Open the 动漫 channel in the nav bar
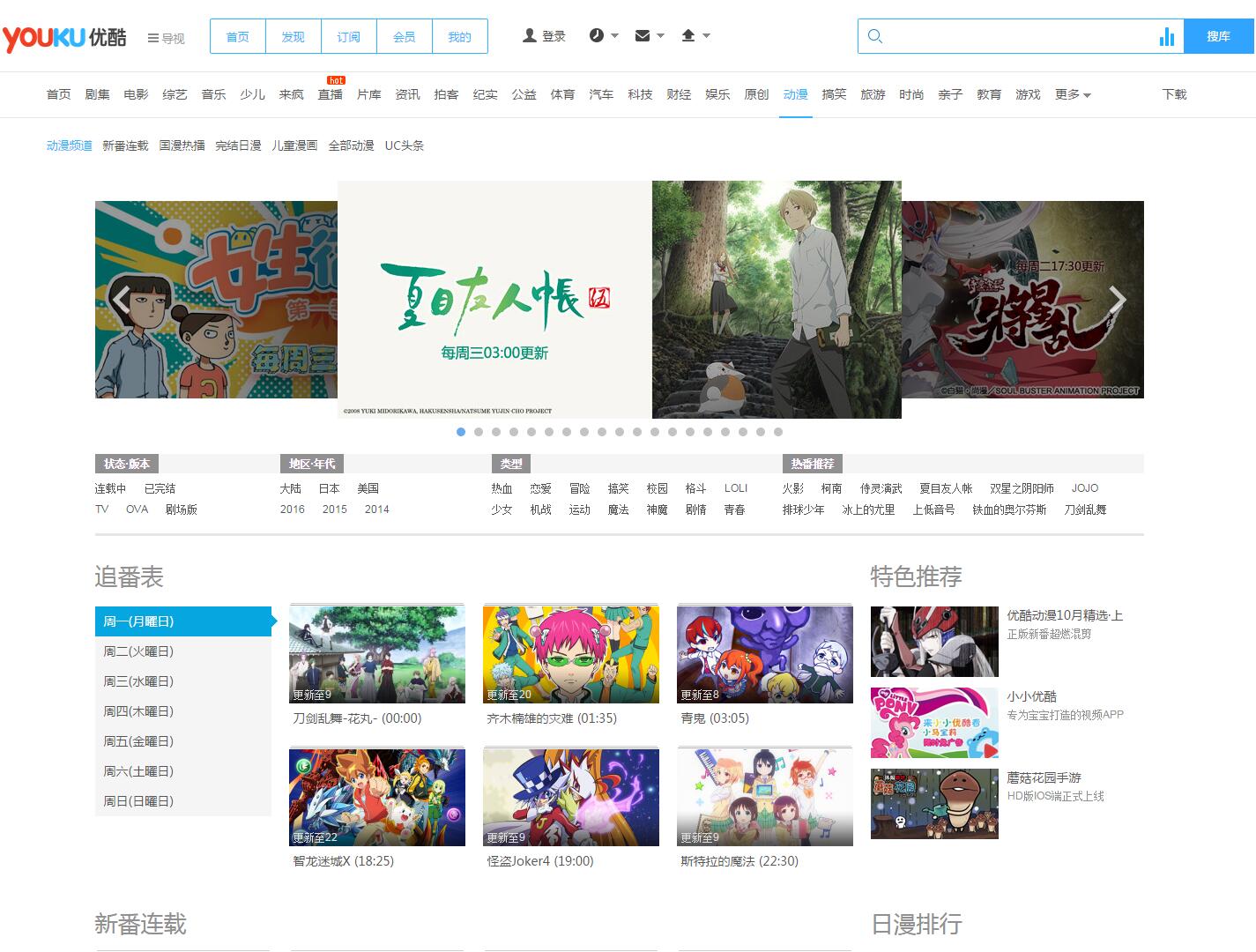The image size is (1256, 952). click(x=796, y=94)
